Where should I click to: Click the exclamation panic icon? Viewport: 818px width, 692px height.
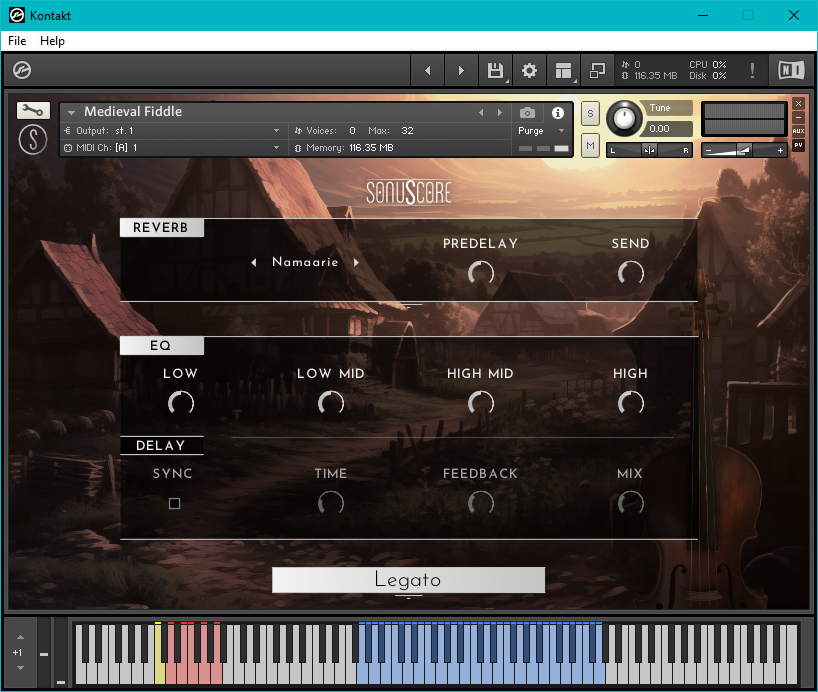752,70
